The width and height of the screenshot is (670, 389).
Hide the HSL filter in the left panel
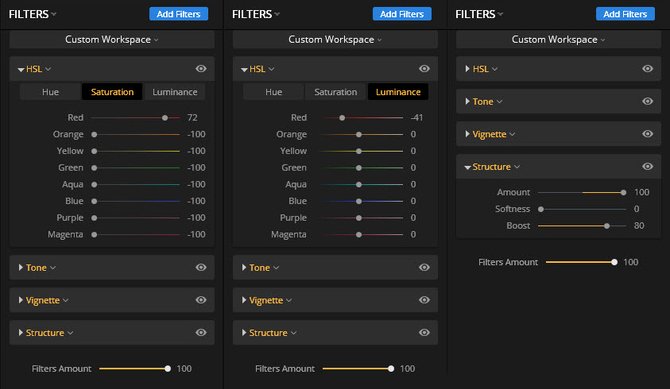[201, 69]
